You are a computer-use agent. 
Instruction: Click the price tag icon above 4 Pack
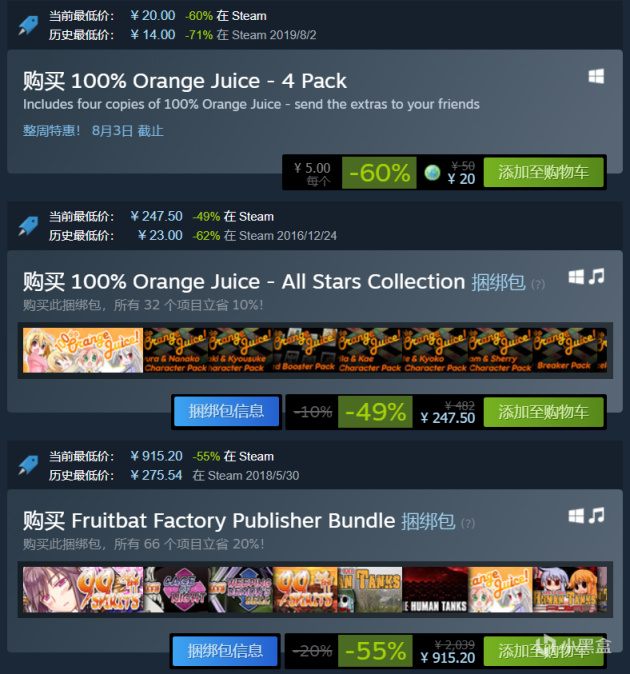(x=28, y=25)
